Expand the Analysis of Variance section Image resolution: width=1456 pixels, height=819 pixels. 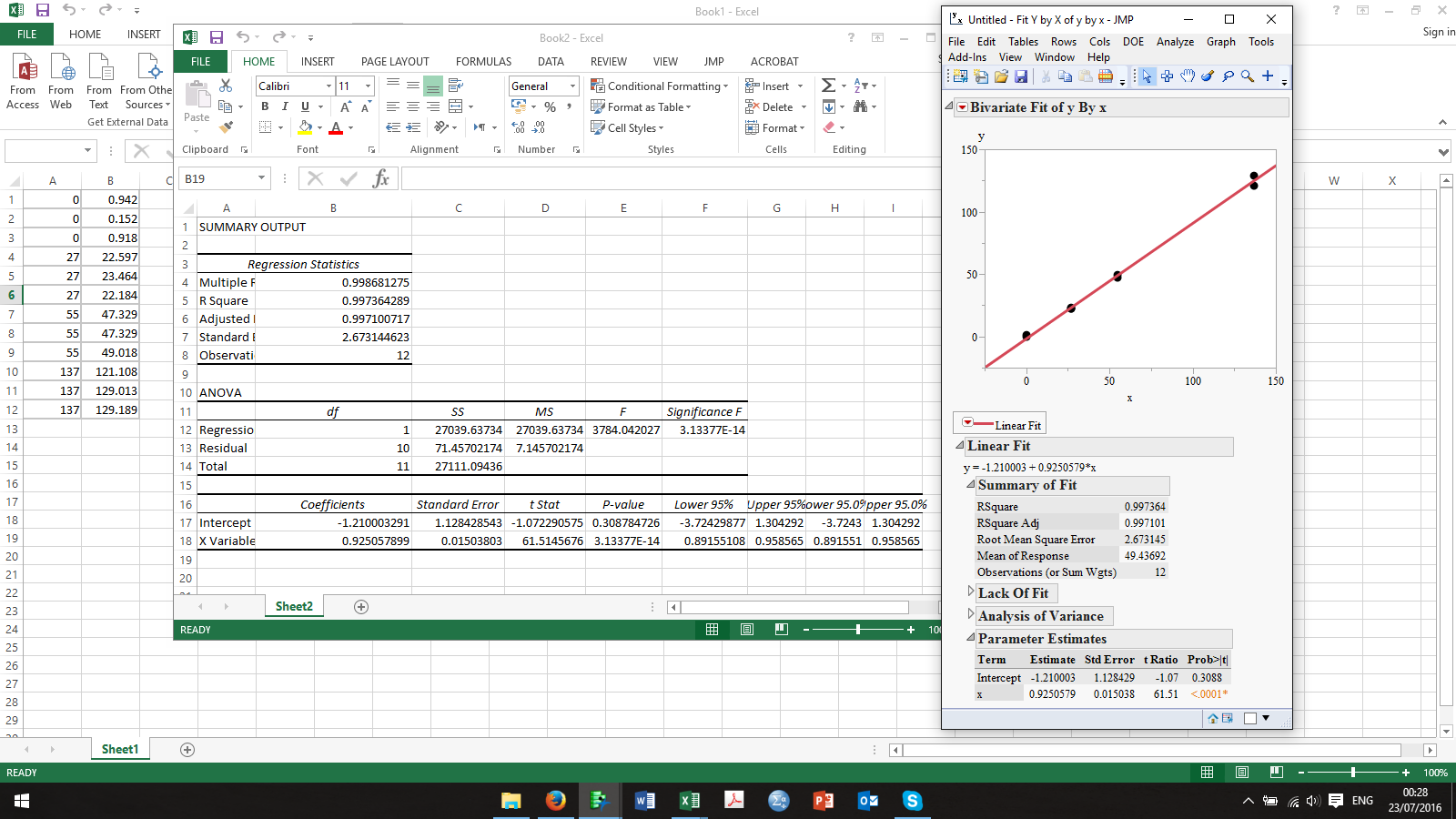click(970, 616)
